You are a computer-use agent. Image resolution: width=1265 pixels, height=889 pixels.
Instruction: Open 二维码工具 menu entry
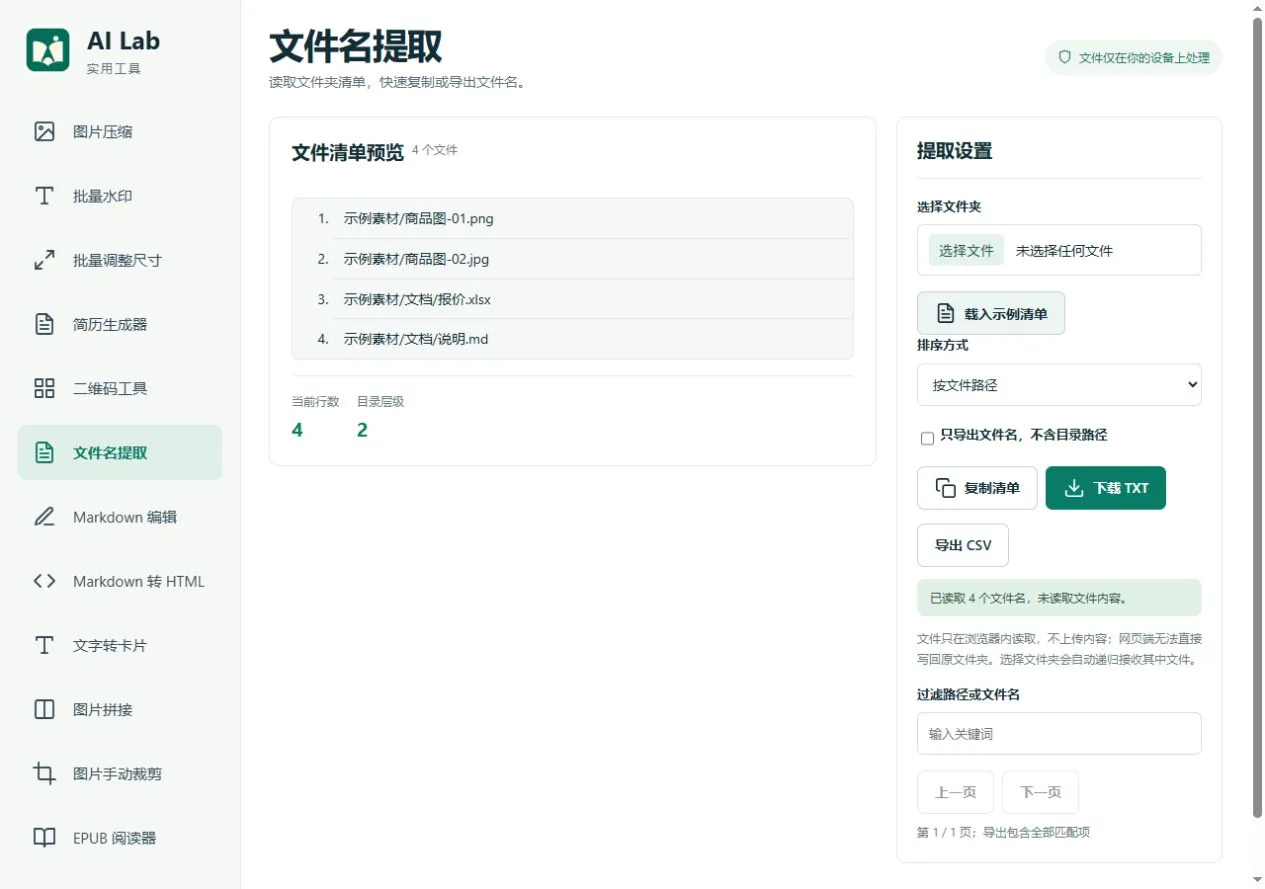coord(120,388)
